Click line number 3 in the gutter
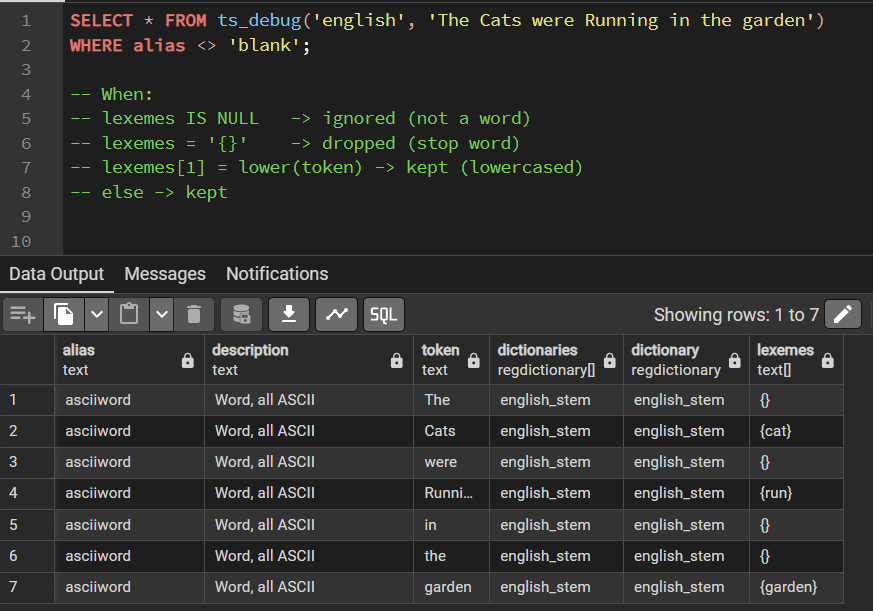Screen dimensions: 873x611 [26, 70]
